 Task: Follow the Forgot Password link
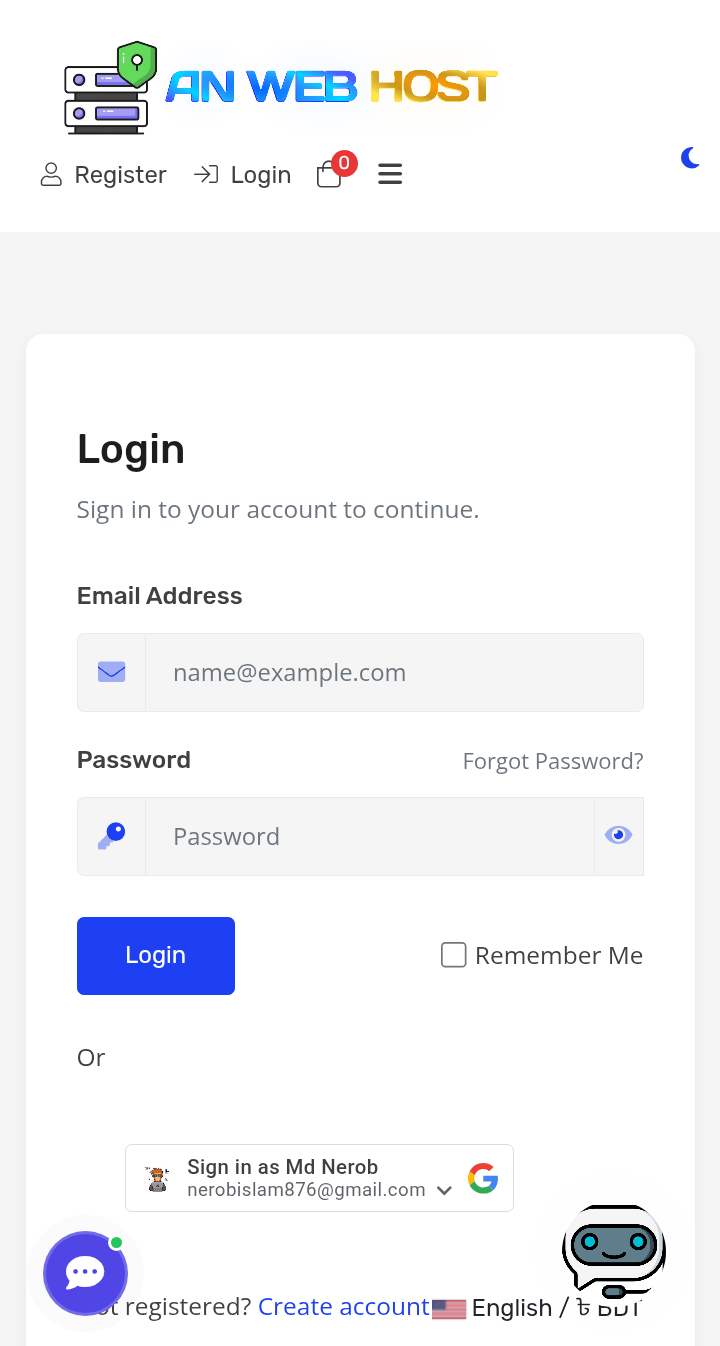[553, 761]
